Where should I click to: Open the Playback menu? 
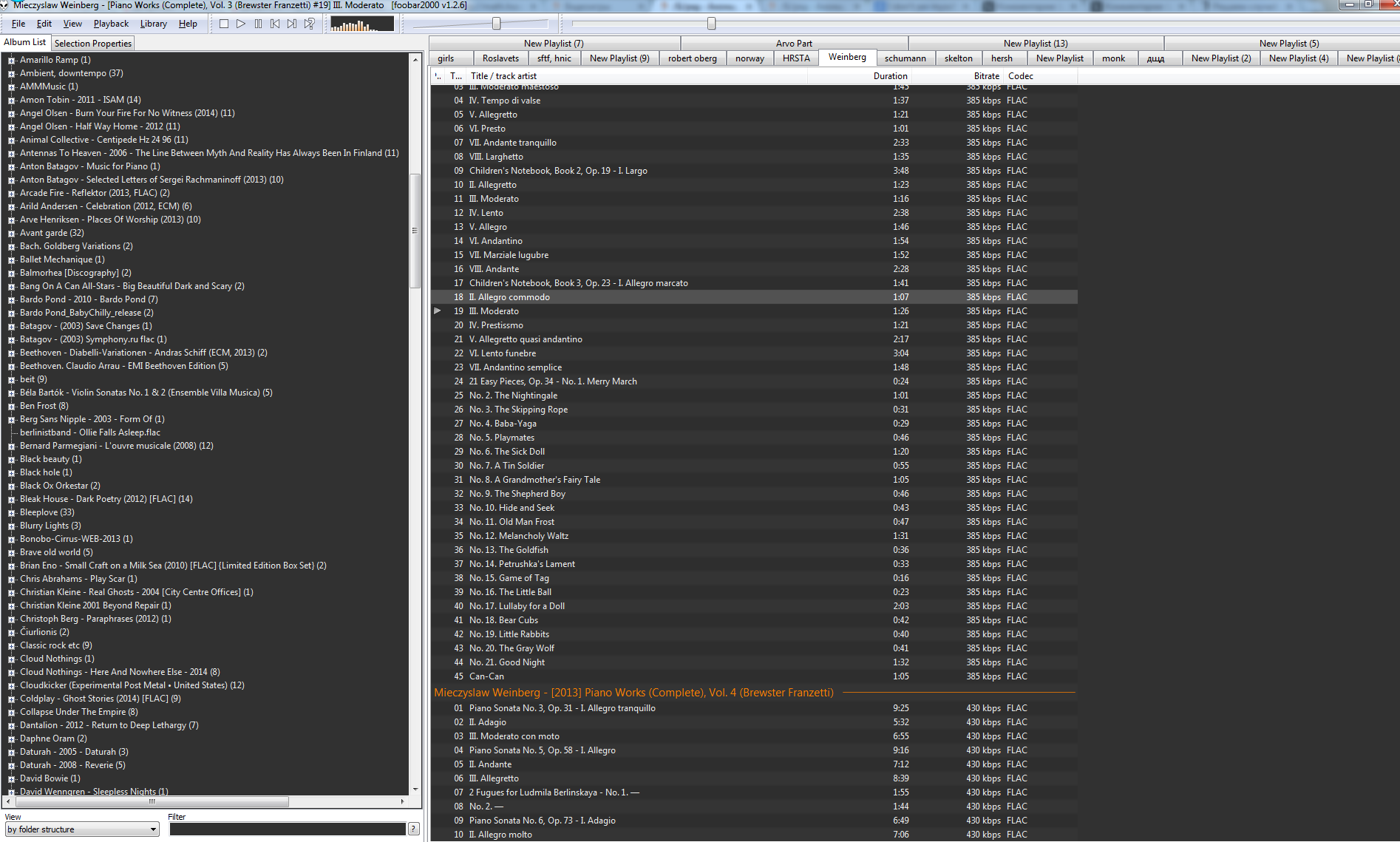(111, 24)
